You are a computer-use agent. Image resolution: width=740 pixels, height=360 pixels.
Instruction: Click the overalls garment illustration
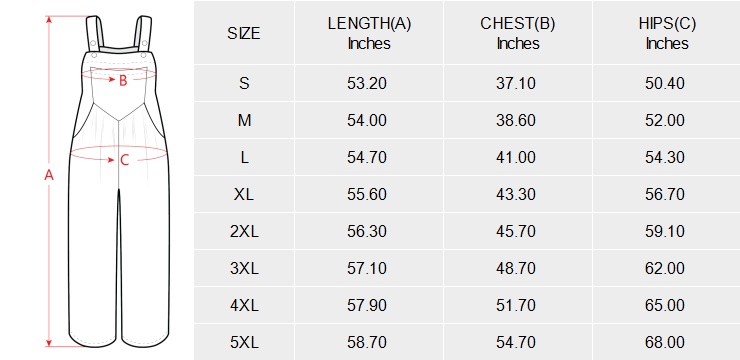click(x=119, y=182)
